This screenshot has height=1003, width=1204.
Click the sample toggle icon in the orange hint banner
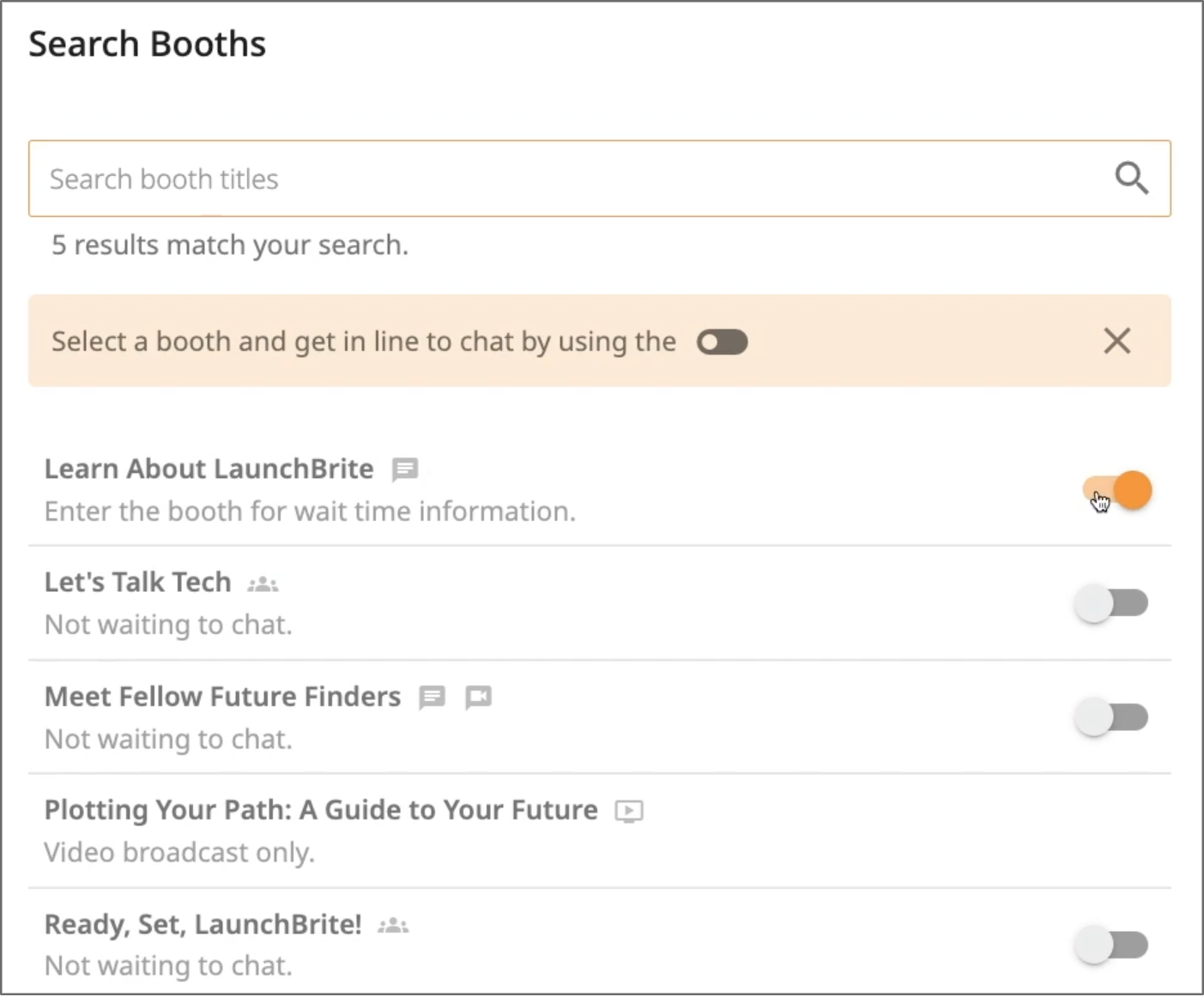[722, 342]
